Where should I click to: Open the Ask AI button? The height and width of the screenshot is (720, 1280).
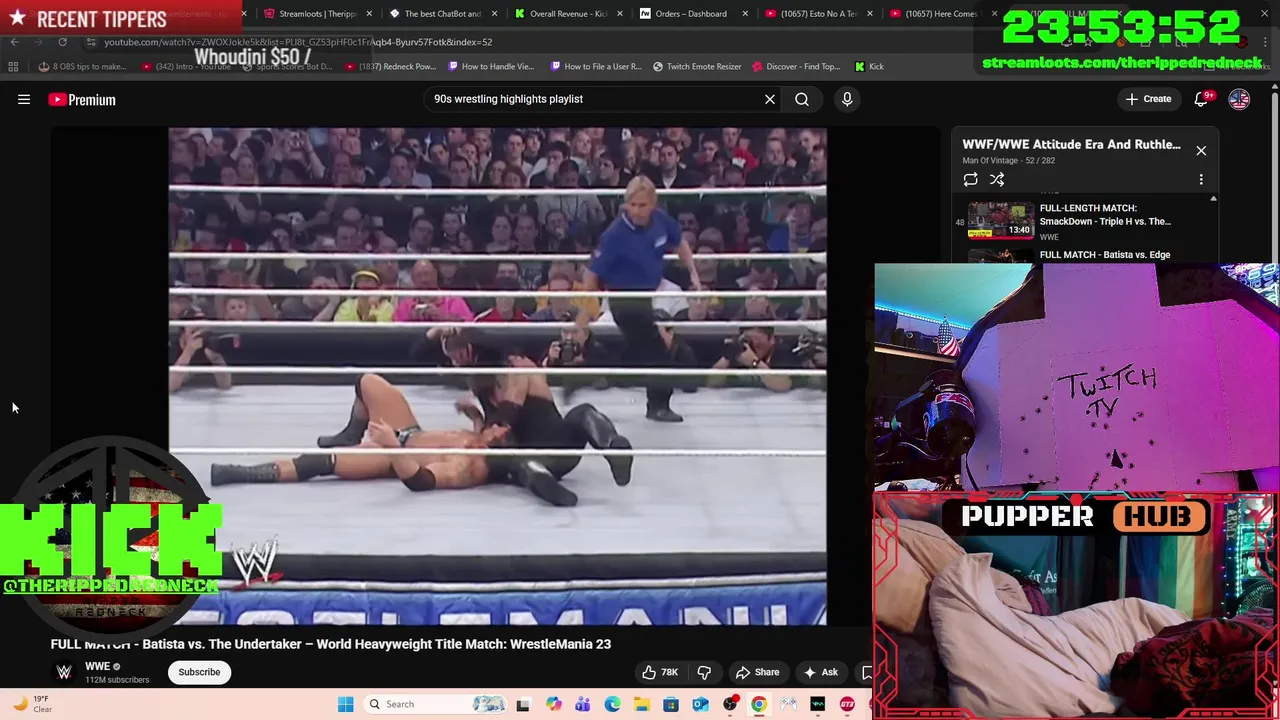click(820, 672)
